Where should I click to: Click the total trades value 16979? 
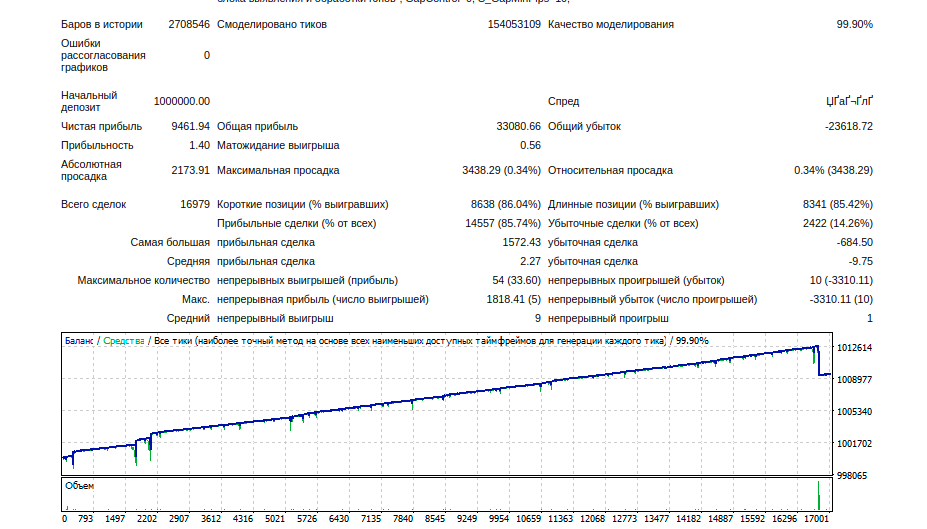pos(195,204)
